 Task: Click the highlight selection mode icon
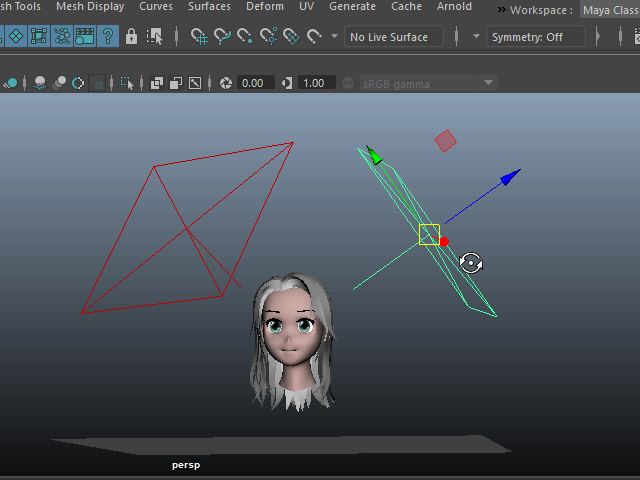click(155, 37)
